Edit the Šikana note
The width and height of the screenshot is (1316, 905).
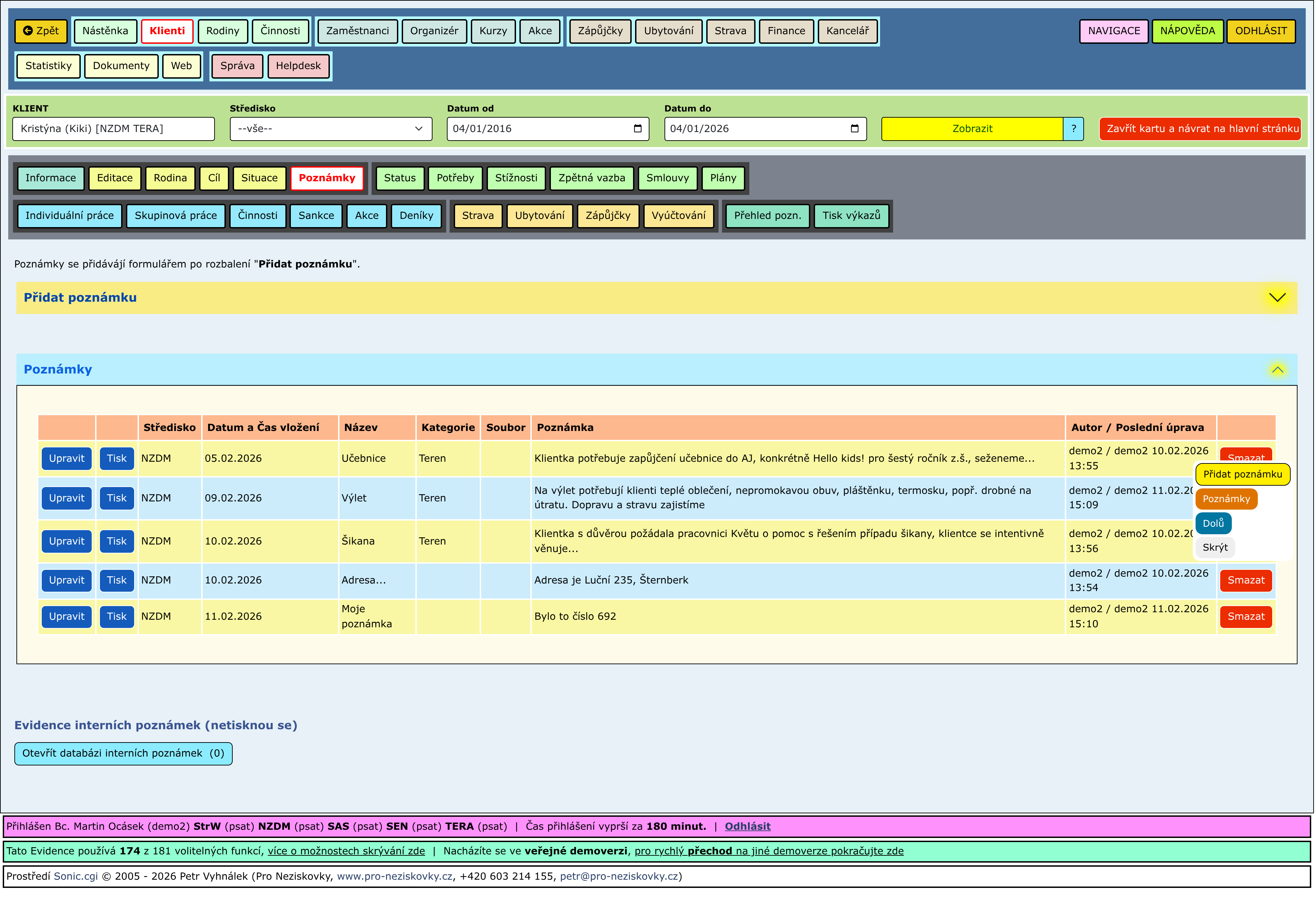(66, 541)
